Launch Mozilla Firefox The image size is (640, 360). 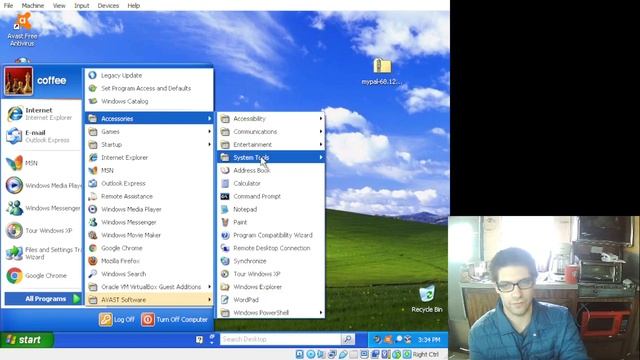pos(149,261)
